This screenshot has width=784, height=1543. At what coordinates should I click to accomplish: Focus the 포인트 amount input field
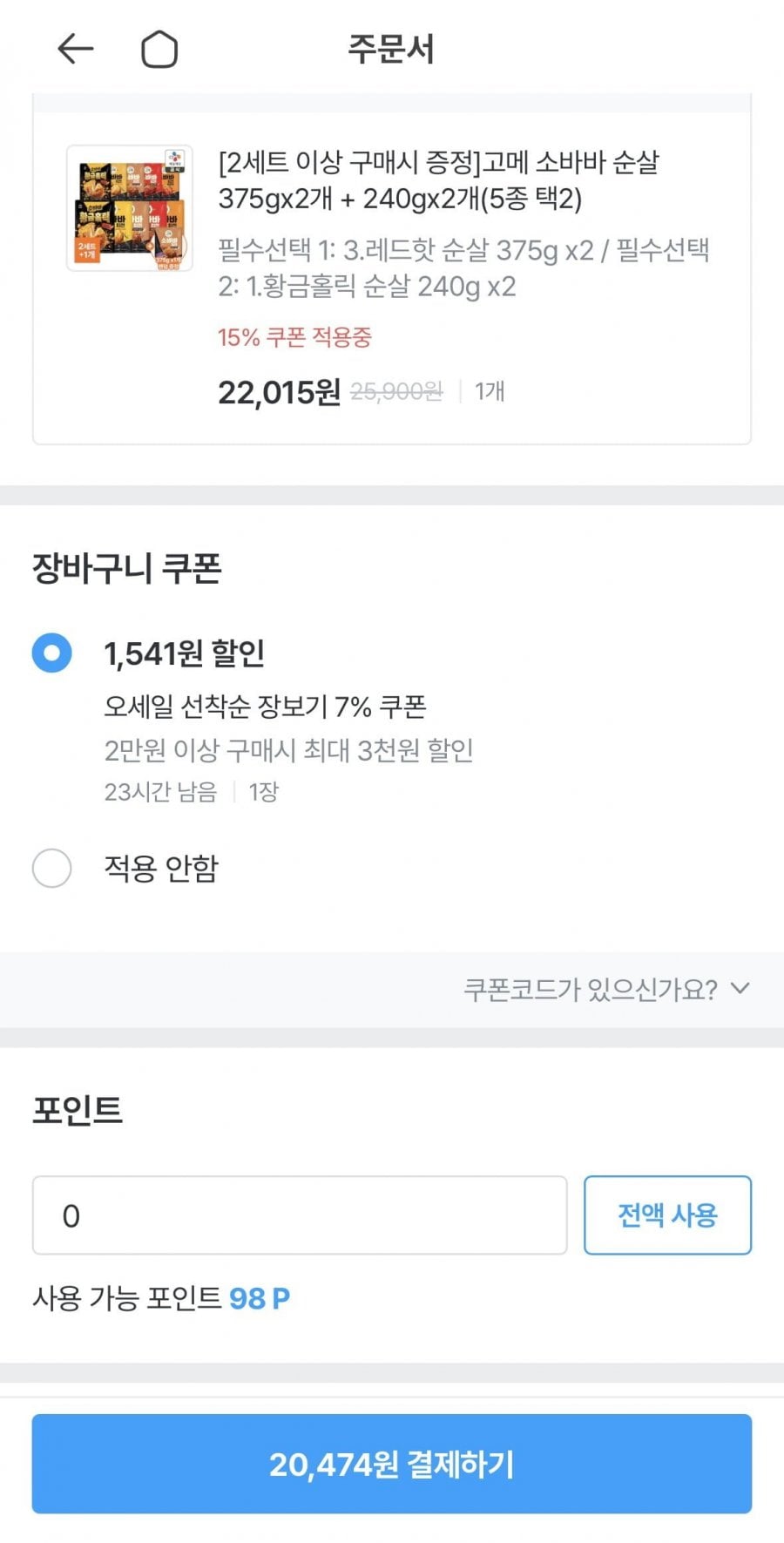coord(299,1215)
